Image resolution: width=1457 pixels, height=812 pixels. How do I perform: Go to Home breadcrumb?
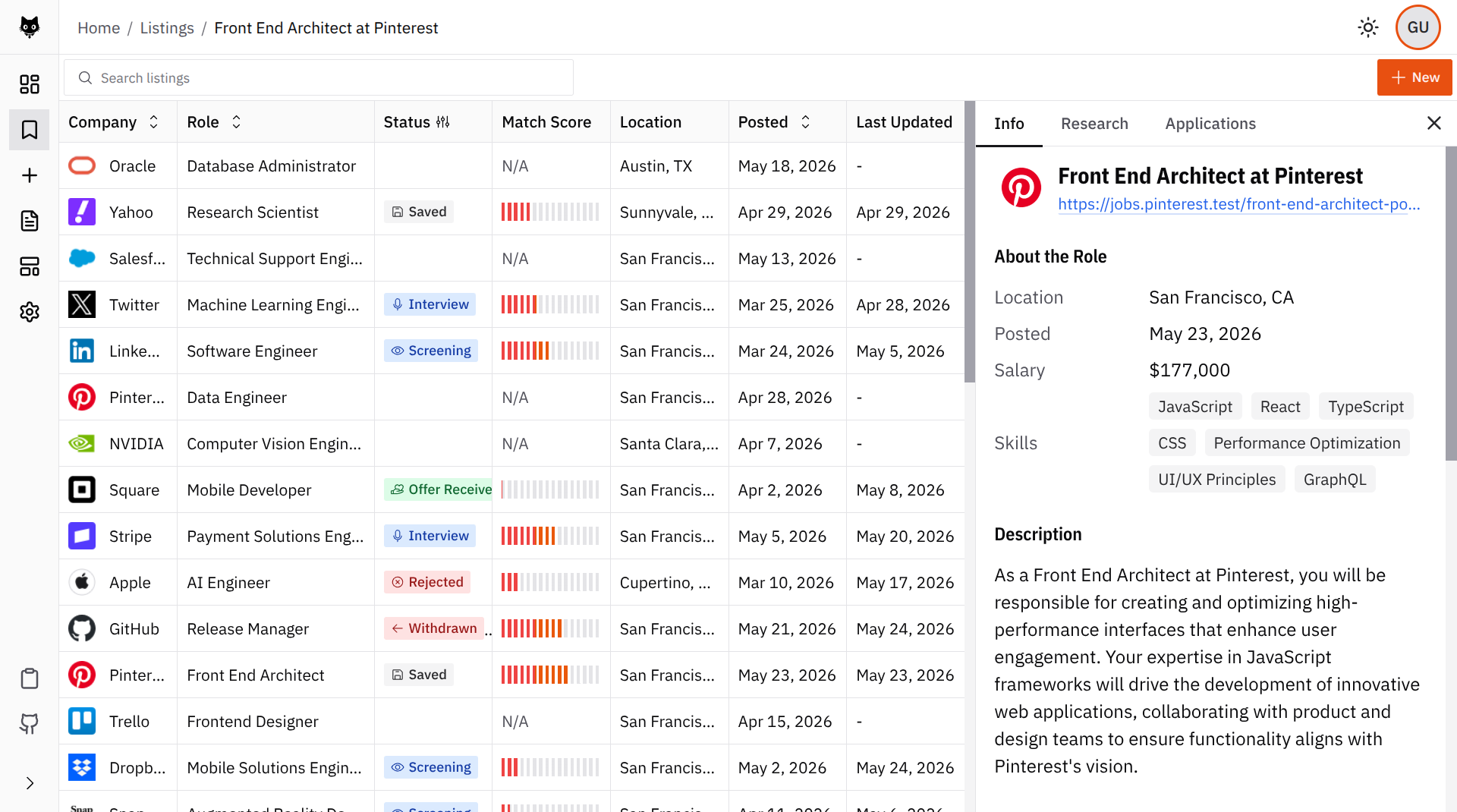pyautogui.click(x=99, y=28)
